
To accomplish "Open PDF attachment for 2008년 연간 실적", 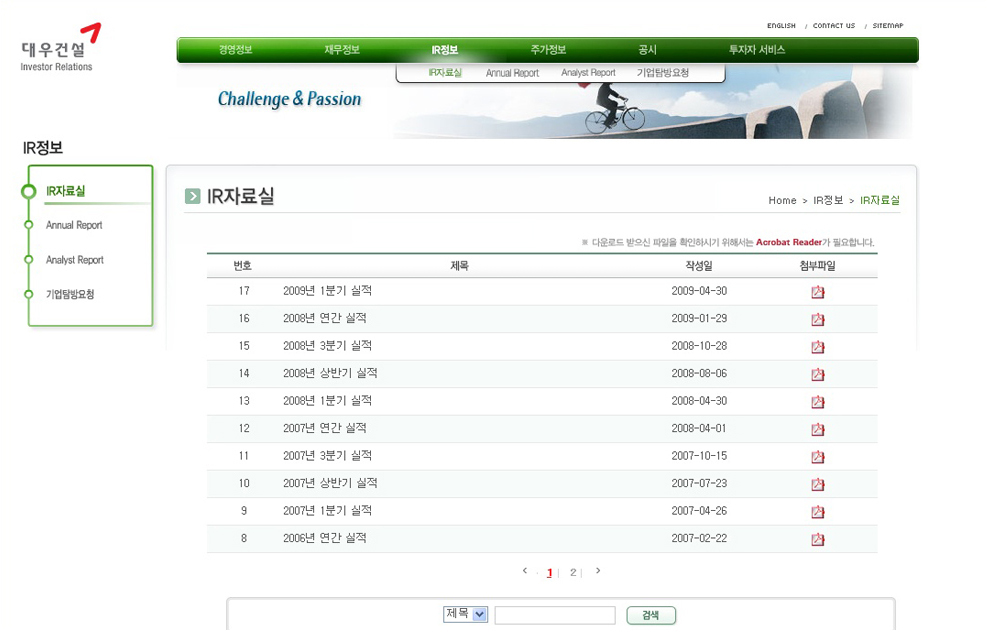I will coord(817,319).
